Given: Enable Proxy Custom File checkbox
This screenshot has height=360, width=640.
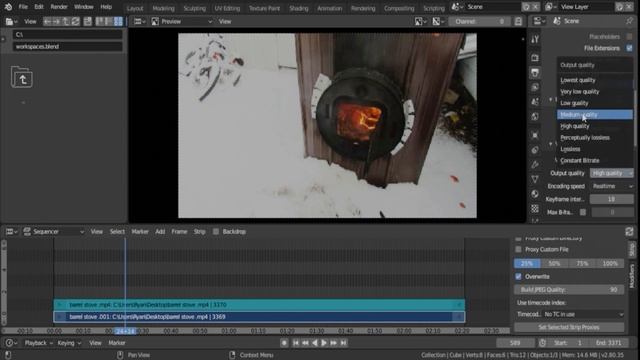Looking at the screenshot, I should click(x=518, y=249).
